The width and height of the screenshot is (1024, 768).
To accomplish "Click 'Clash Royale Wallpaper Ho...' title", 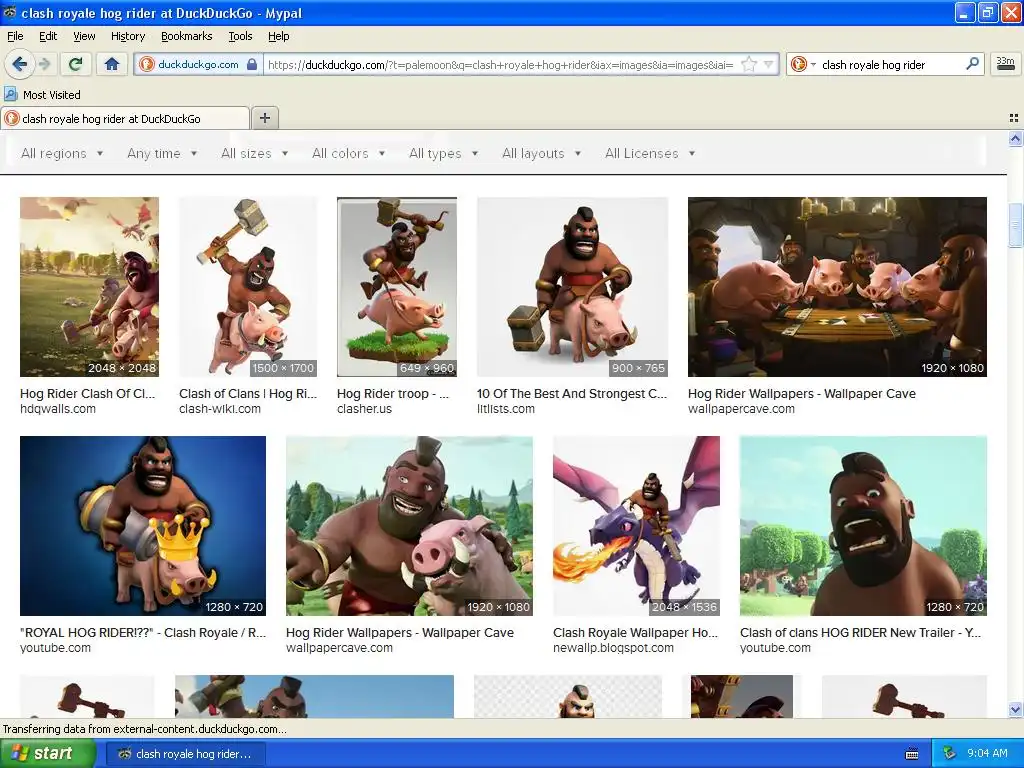I will pyautogui.click(x=635, y=633).
